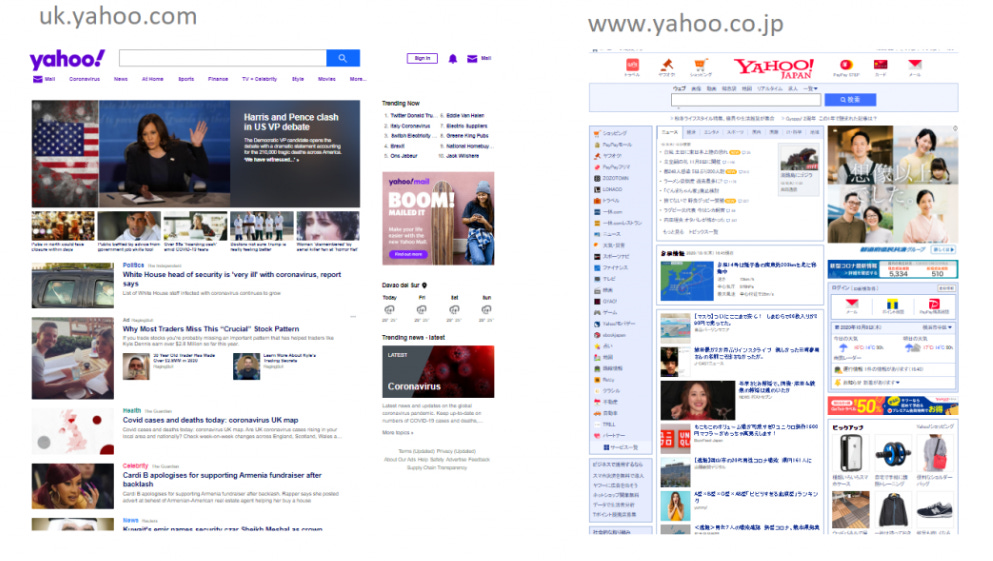Expand the More... menu on Yahoo UK

[x=358, y=79]
